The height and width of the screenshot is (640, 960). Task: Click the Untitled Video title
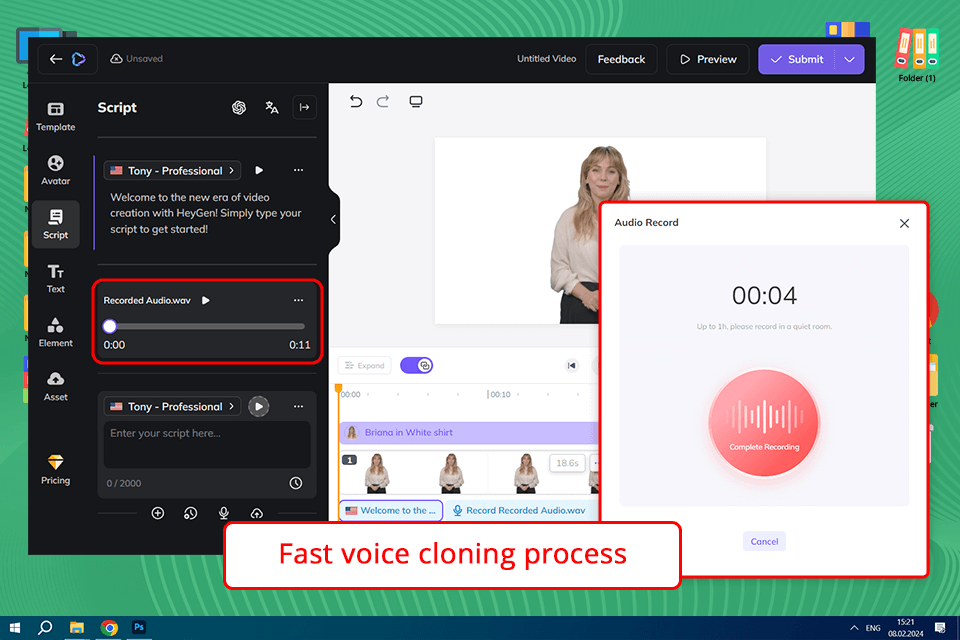pos(546,59)
